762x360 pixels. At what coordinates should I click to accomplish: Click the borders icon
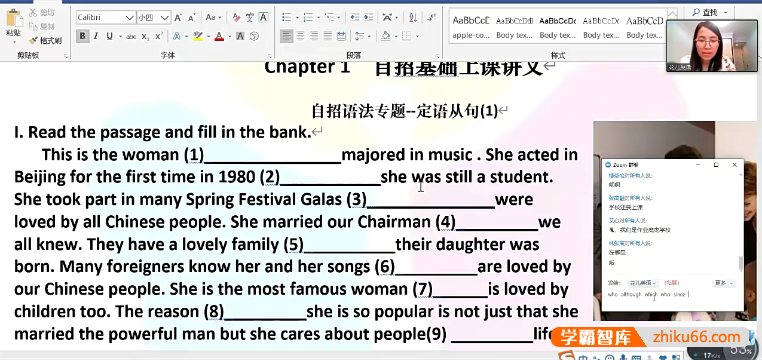pyautogui.click(x=406, y=36)
